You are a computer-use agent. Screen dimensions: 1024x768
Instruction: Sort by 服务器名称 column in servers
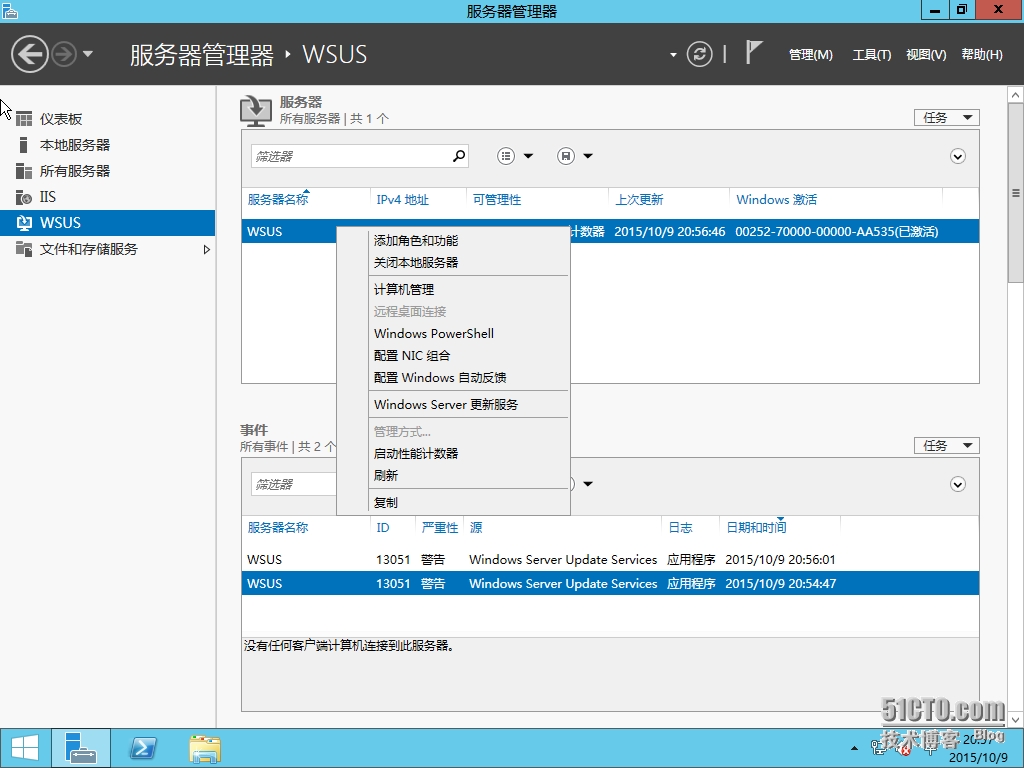[x=278, y=200]
